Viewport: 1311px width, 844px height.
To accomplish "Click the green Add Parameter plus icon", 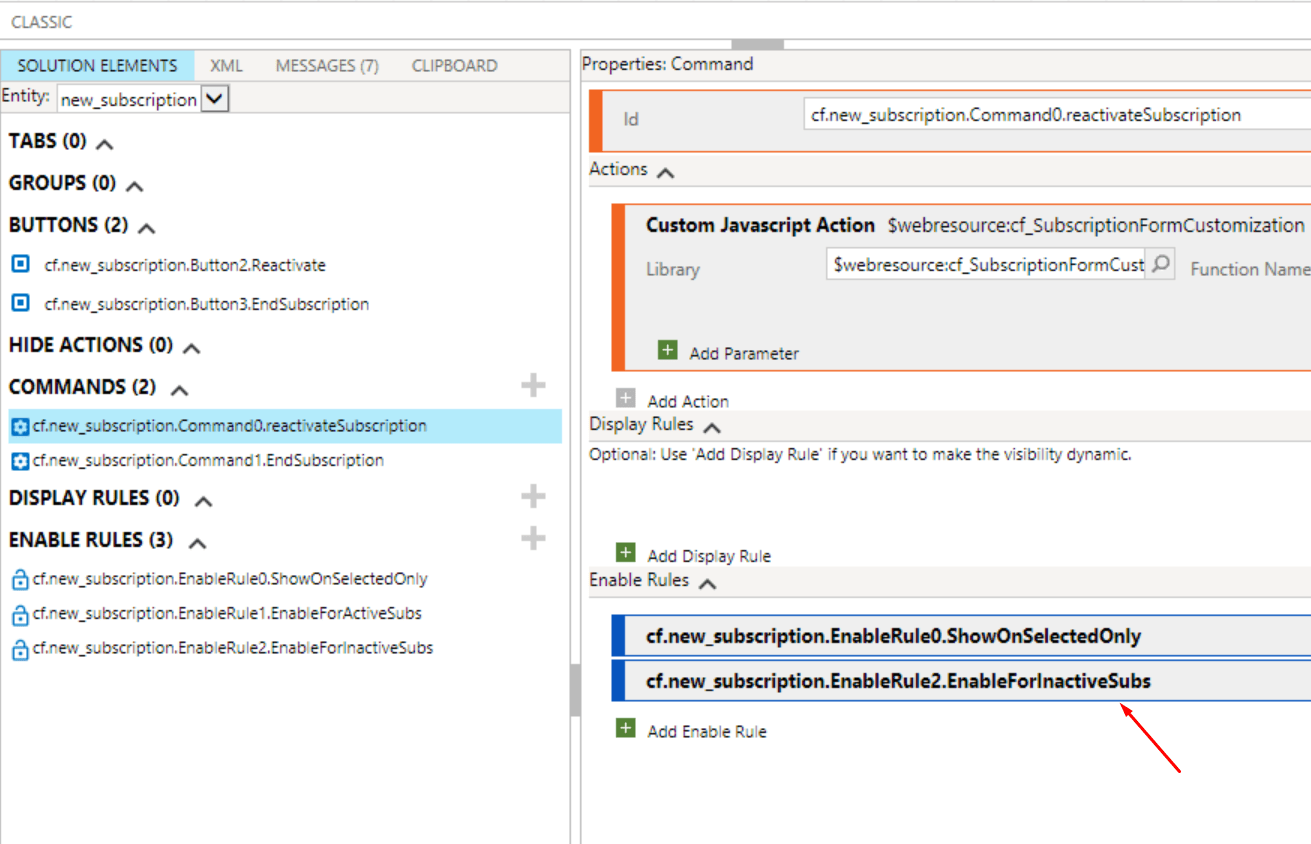I will pos(666,349).
